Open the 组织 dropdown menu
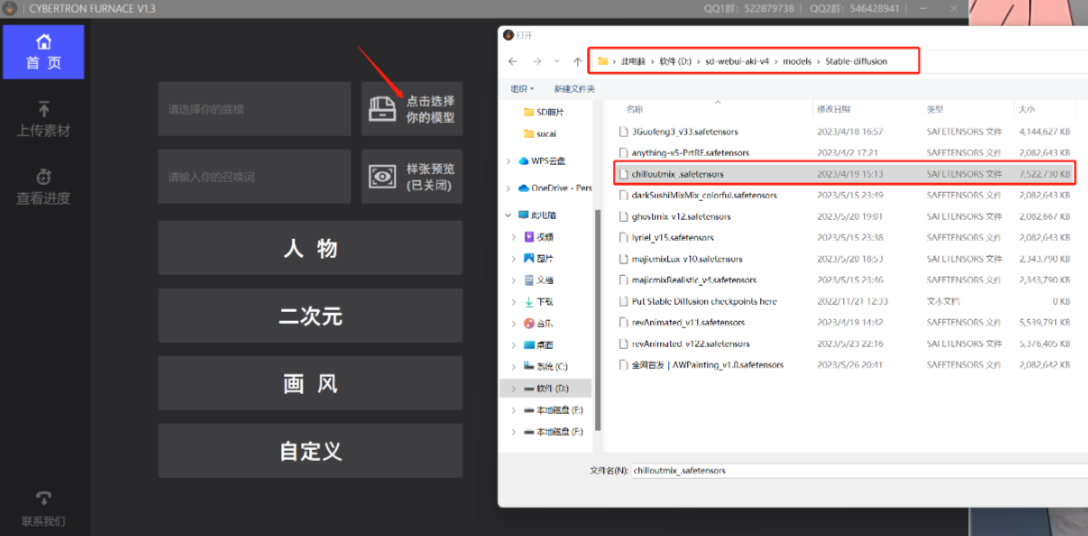Image resolution: width=1088 pixels, height=536 pixels. pyautogui.click(x=522, y=89)
